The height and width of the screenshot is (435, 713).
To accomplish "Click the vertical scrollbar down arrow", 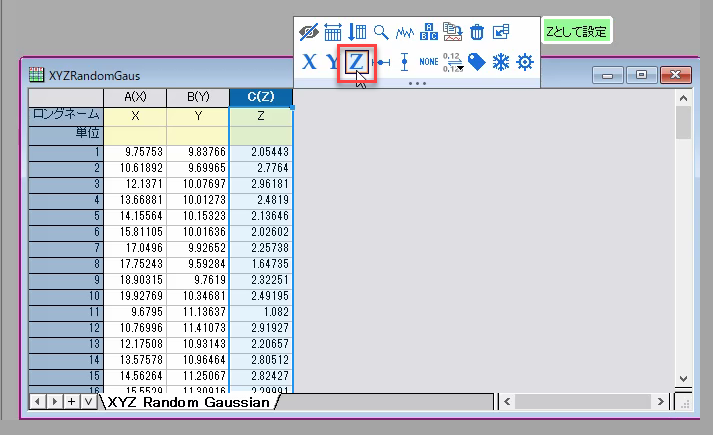I will click(x=683, y=379).
